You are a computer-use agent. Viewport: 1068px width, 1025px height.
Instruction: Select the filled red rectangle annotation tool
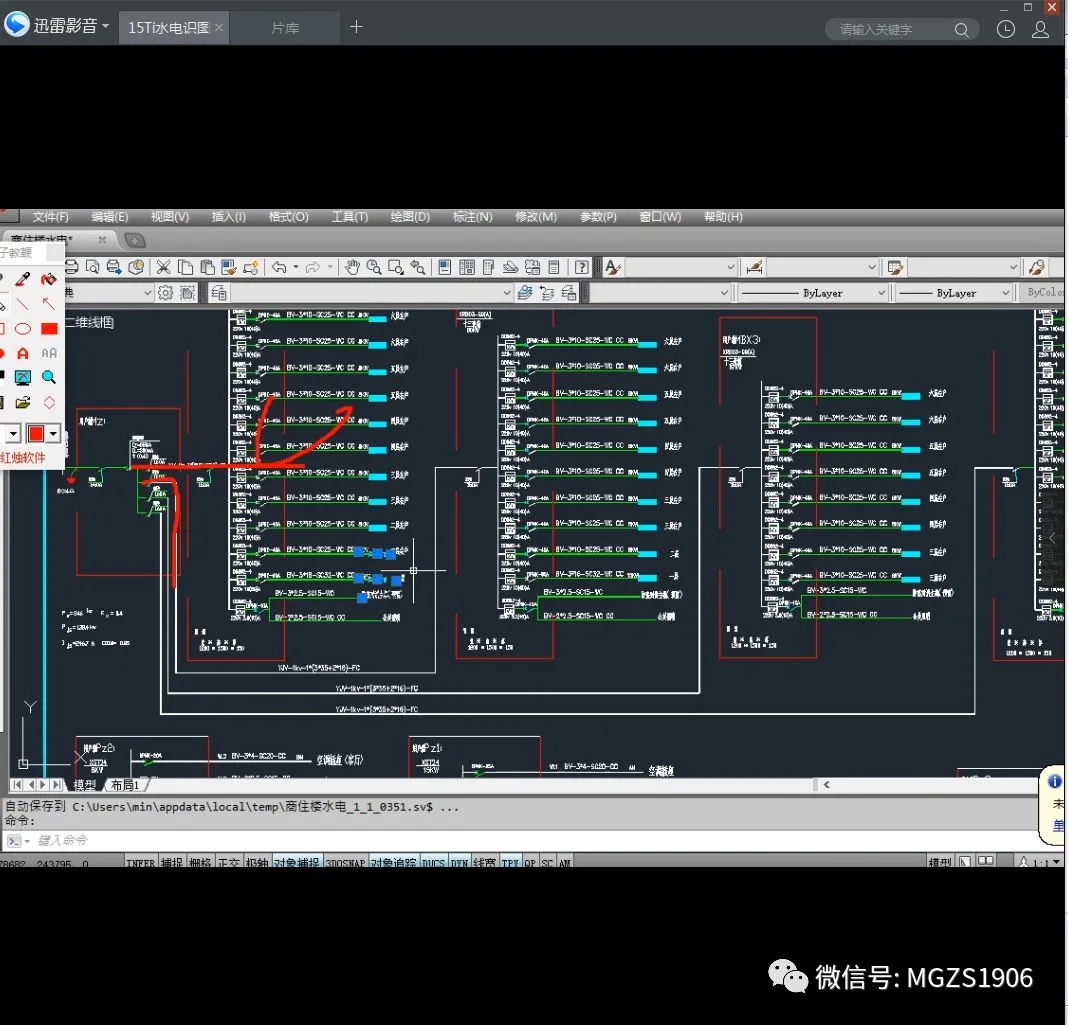tap(49, 329)
